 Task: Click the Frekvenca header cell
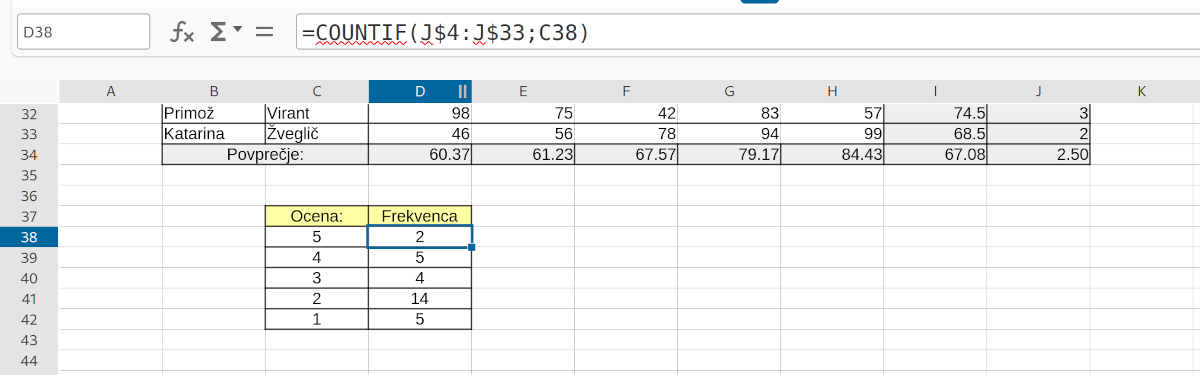point(420,216)
